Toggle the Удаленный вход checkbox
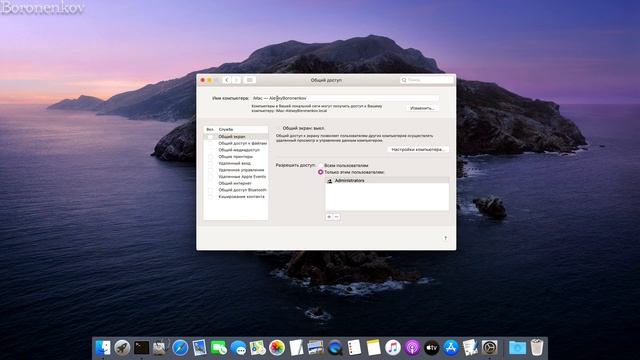The width and height of the screenshot is (640, 360). 210,163
